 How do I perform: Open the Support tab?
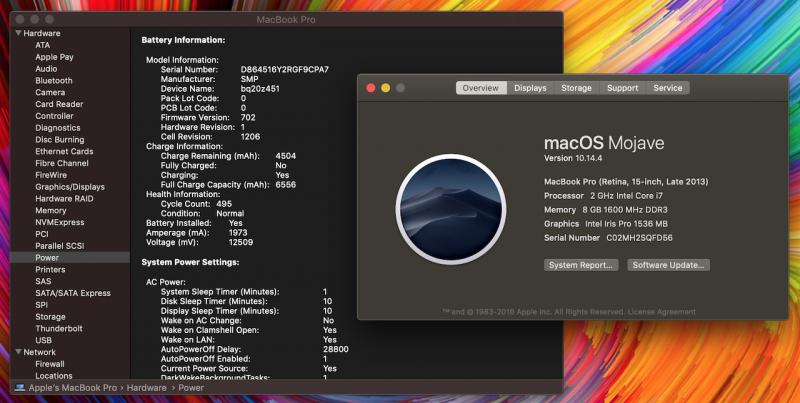tap(622, 88)
